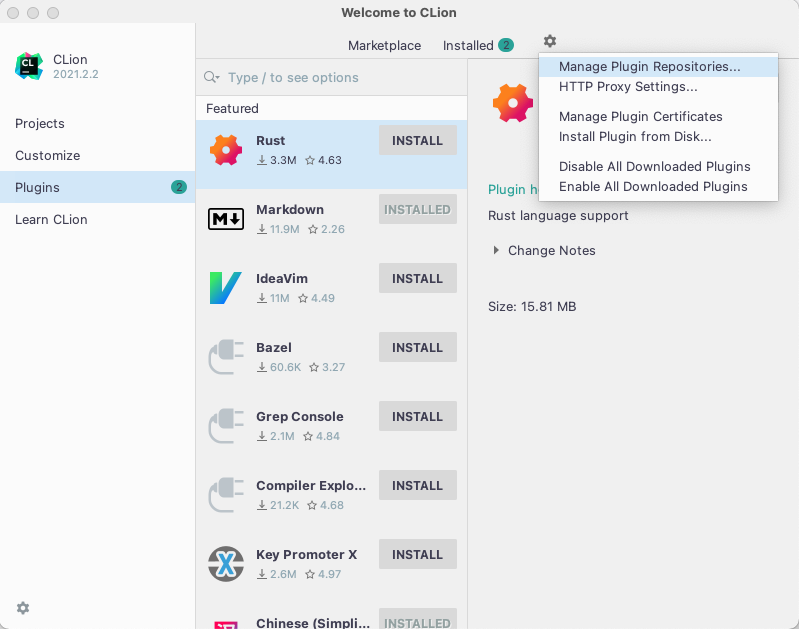799x629 pixels.
Task: Select the Bazel plugin name
Action: click(x=274, y=348)
